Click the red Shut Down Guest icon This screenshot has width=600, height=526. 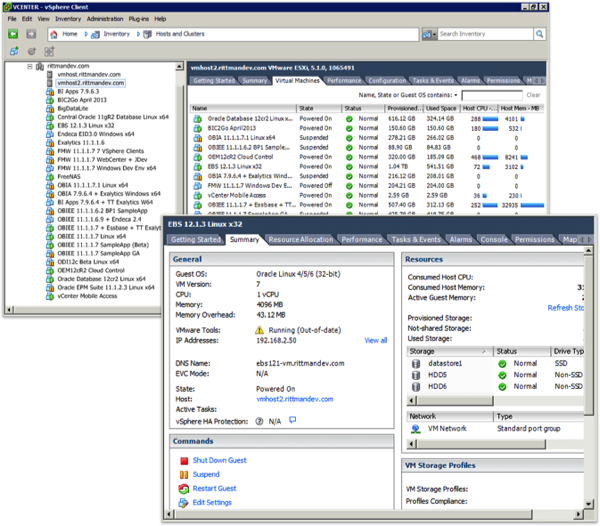(184, 461)
